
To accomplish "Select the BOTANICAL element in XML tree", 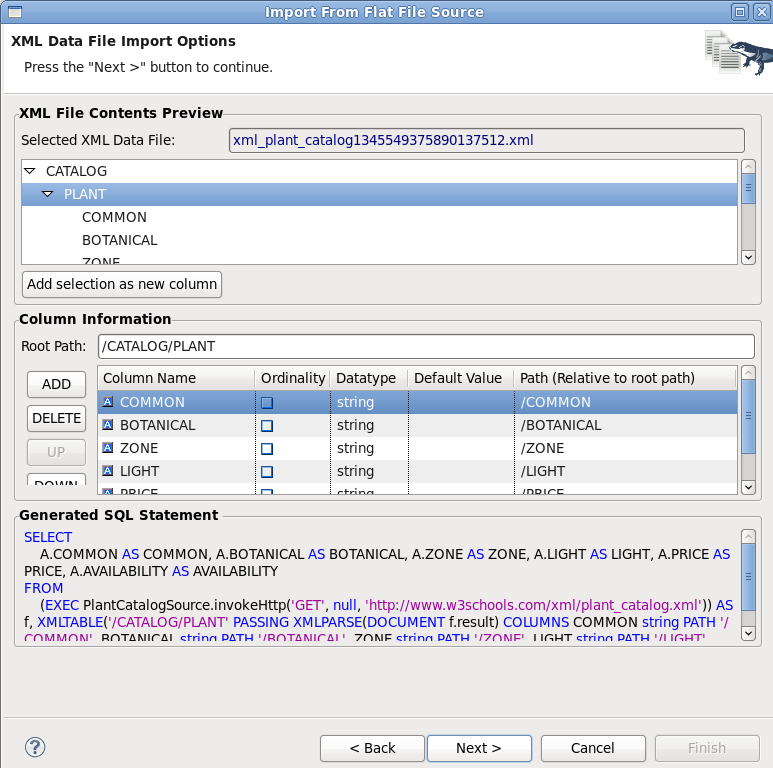I will [x=120, y=240].
